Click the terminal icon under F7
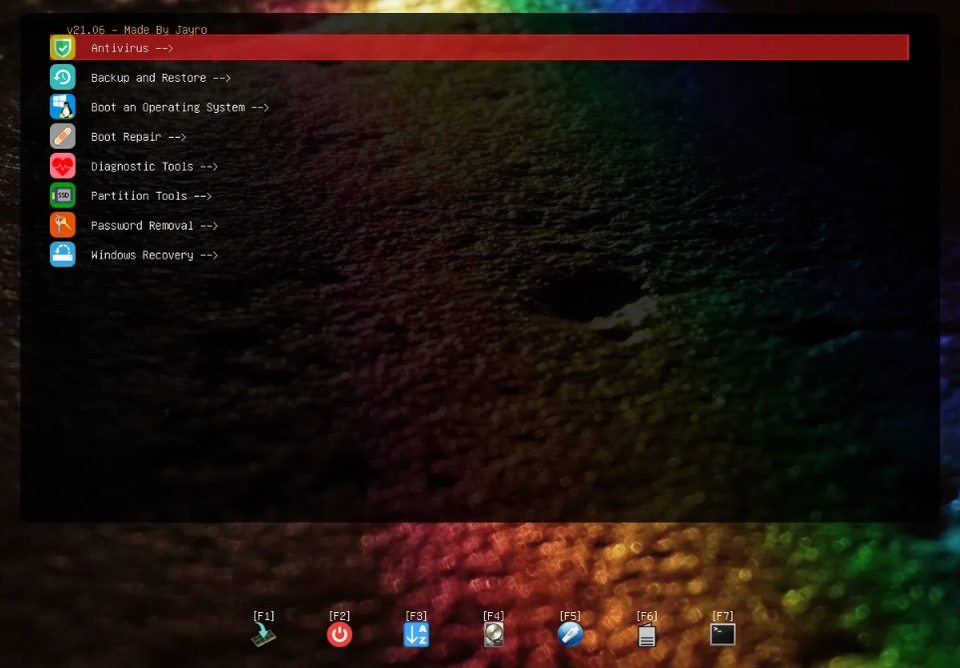960x668 pixels. tap(722, 635)
